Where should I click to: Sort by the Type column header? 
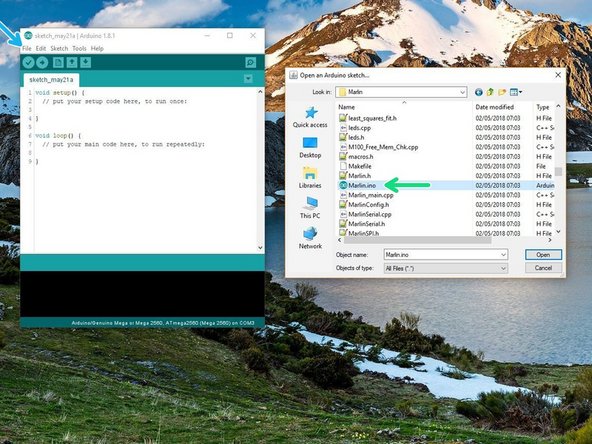(544, 107)
